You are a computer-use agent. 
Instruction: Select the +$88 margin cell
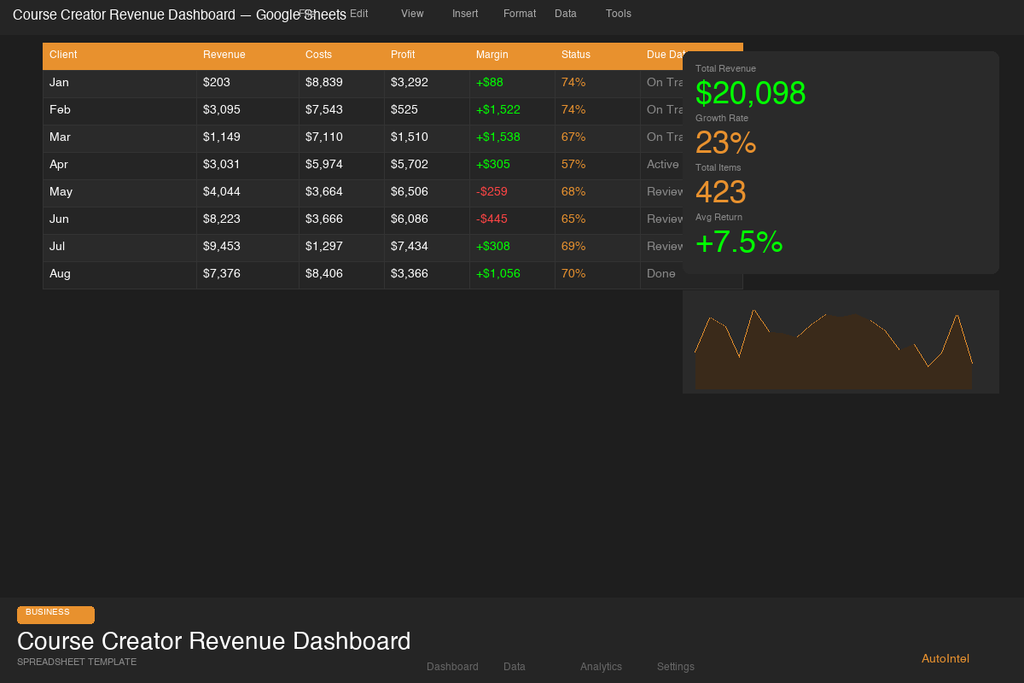tap(512, 83)
